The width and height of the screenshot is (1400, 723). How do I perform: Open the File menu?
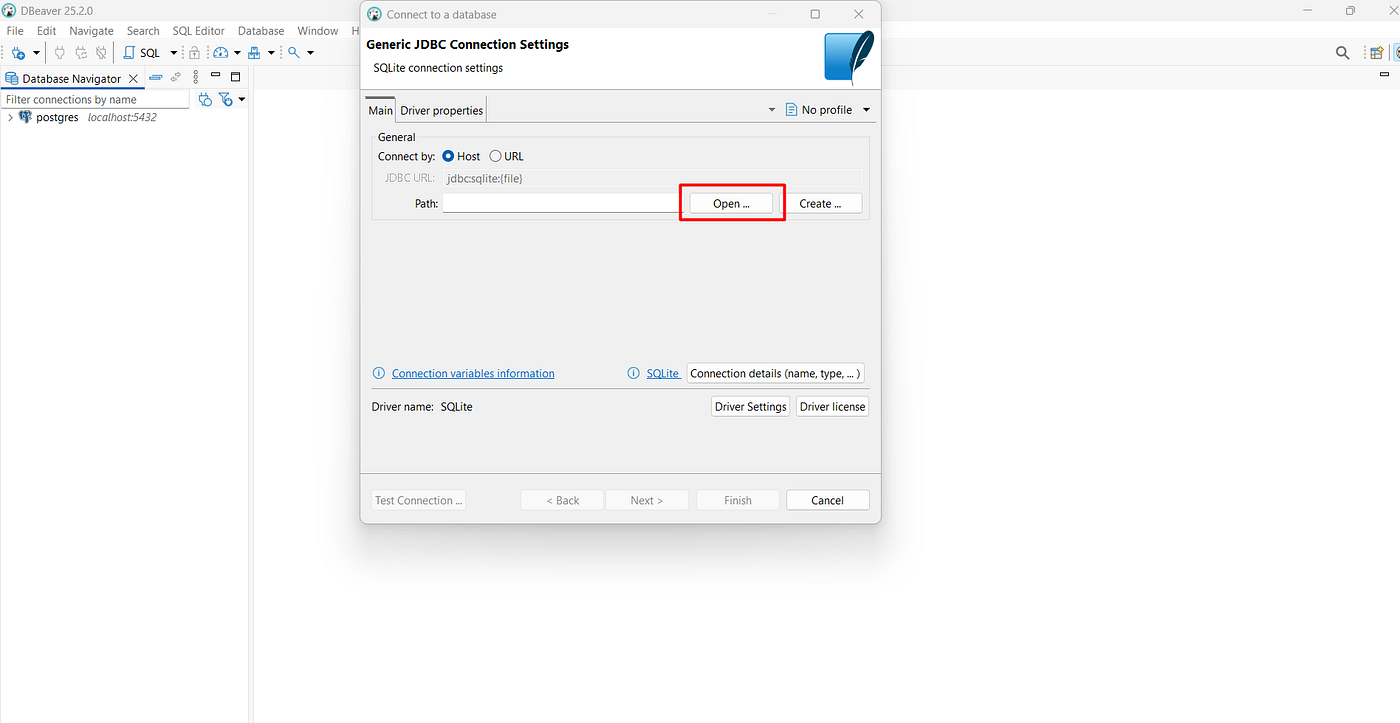[x=15, y=31]
